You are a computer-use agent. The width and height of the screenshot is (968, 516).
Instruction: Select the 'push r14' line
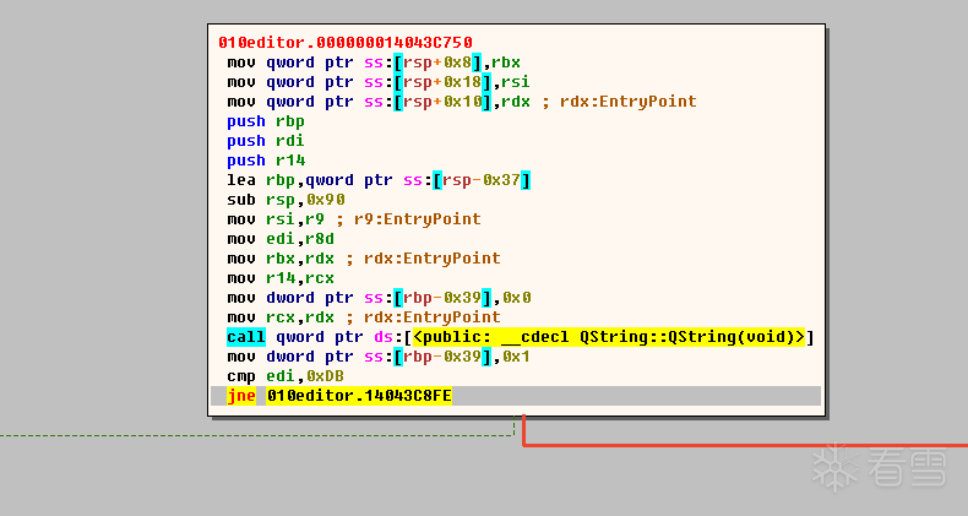point(266,160)
